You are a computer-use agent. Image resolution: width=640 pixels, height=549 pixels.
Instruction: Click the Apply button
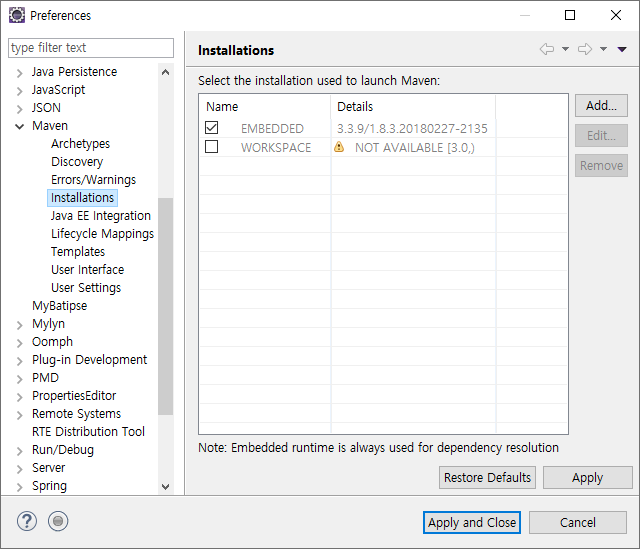coord(587,478)
